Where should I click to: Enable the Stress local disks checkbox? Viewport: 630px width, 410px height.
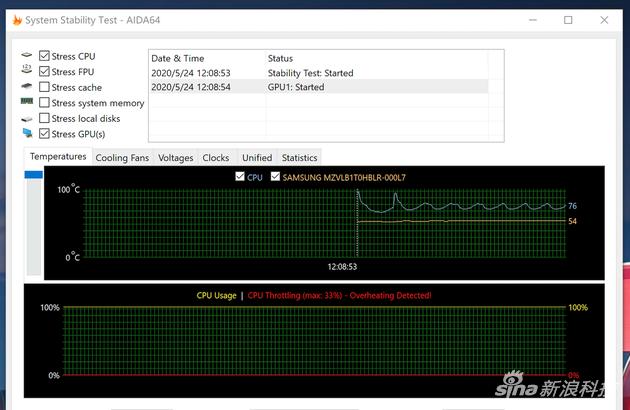tap(44, 118)
